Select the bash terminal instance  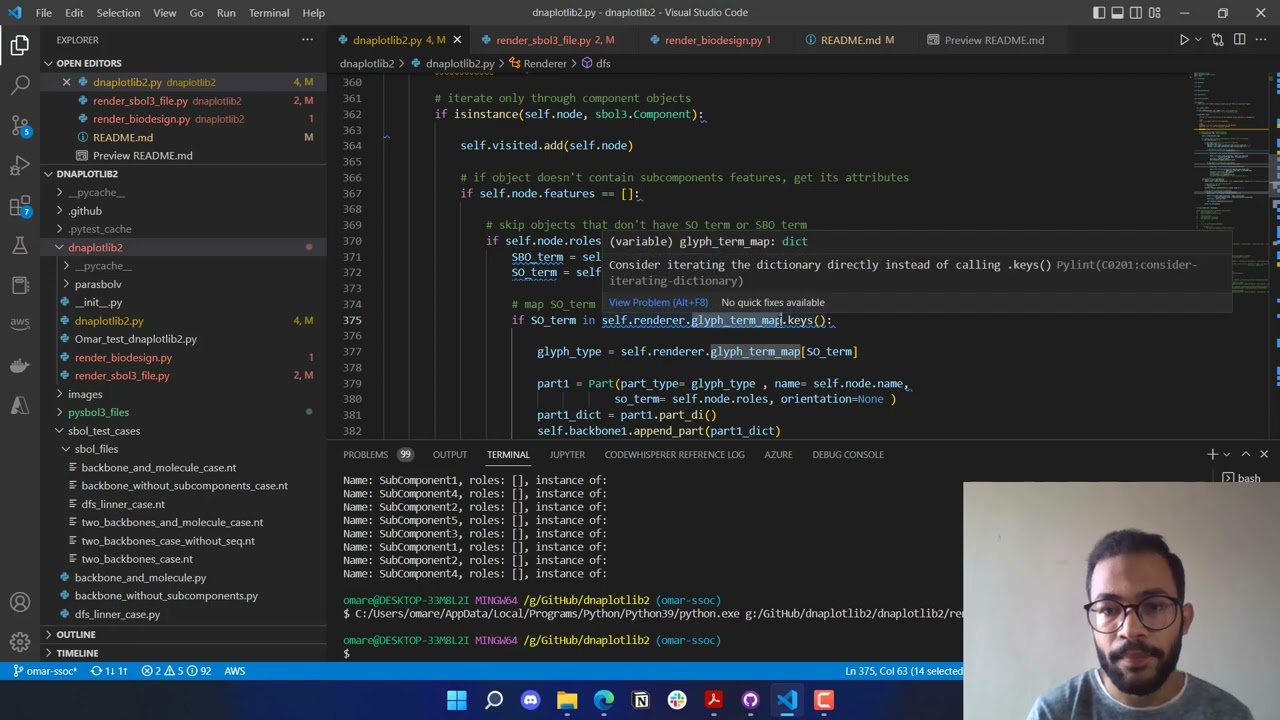1241,479
